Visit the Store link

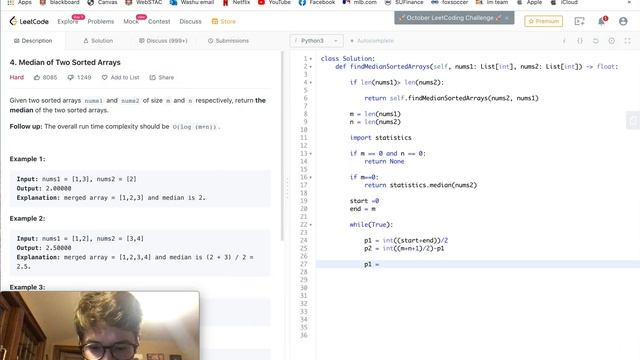click(224, 21)
